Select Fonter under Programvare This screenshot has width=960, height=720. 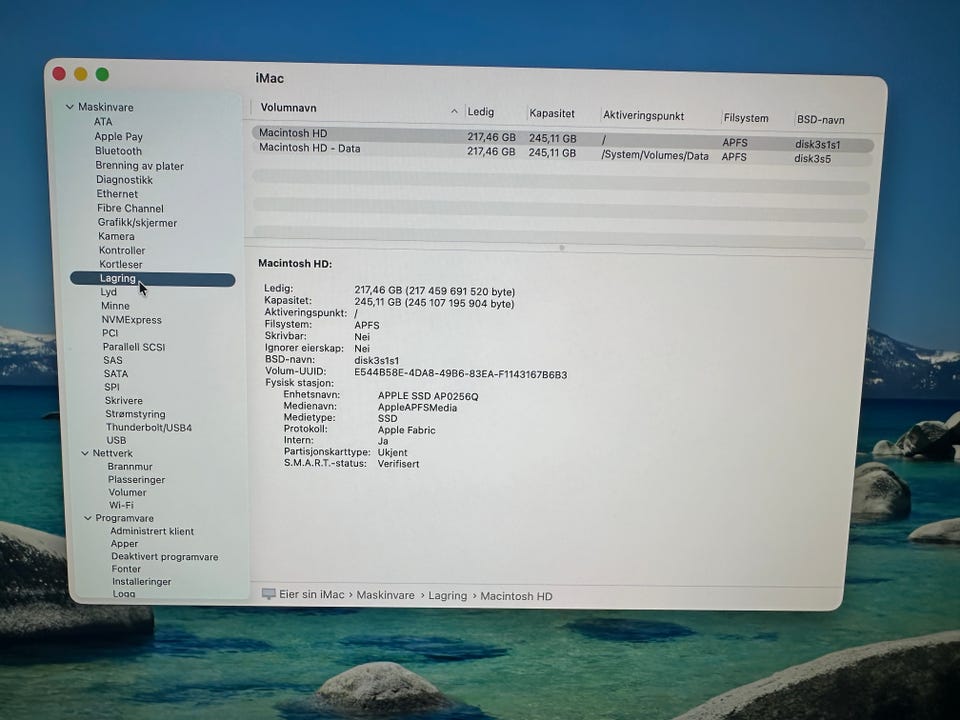click(x=126, y=569)
